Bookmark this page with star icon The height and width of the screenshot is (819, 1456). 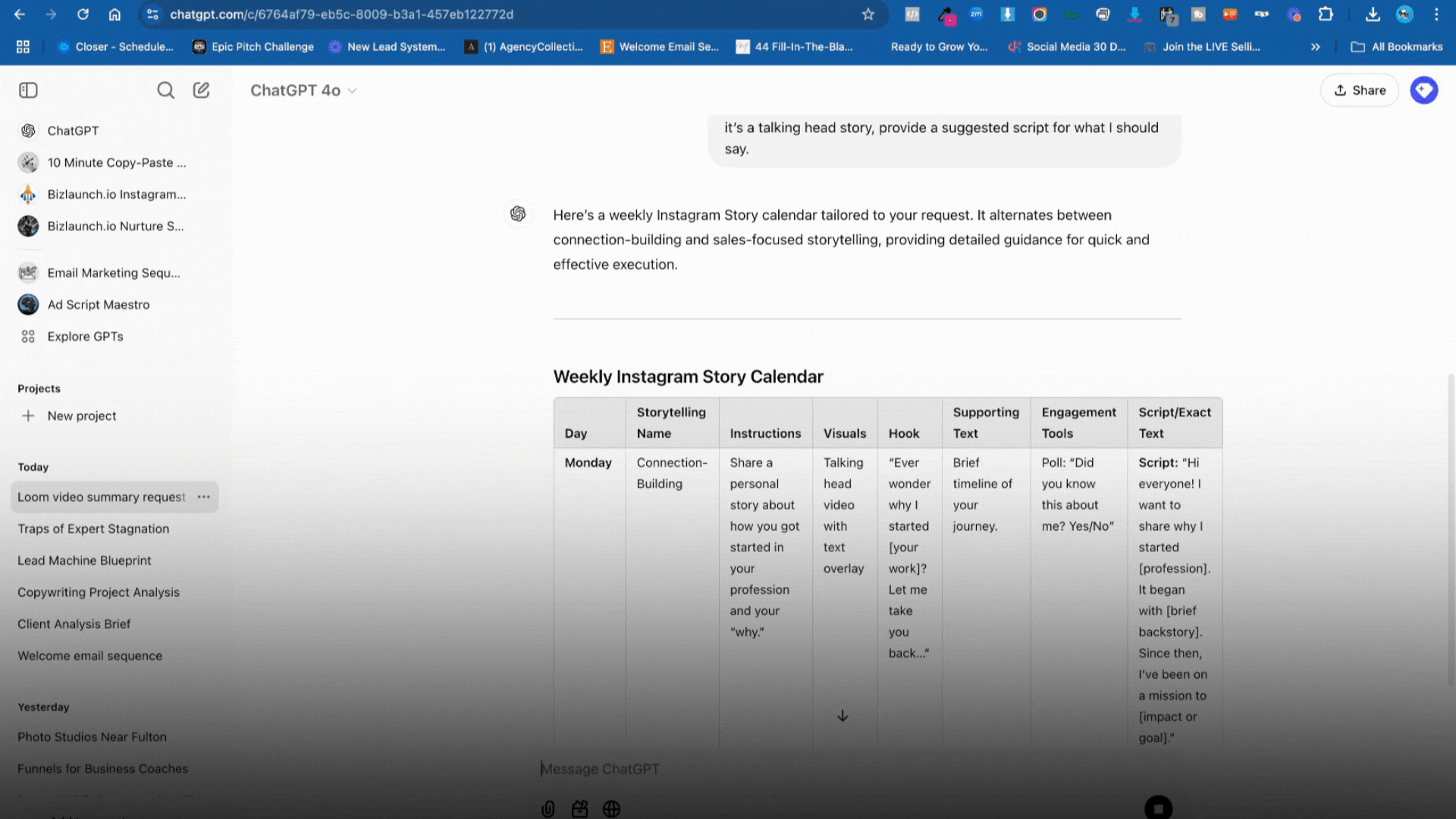pos(868,14)
